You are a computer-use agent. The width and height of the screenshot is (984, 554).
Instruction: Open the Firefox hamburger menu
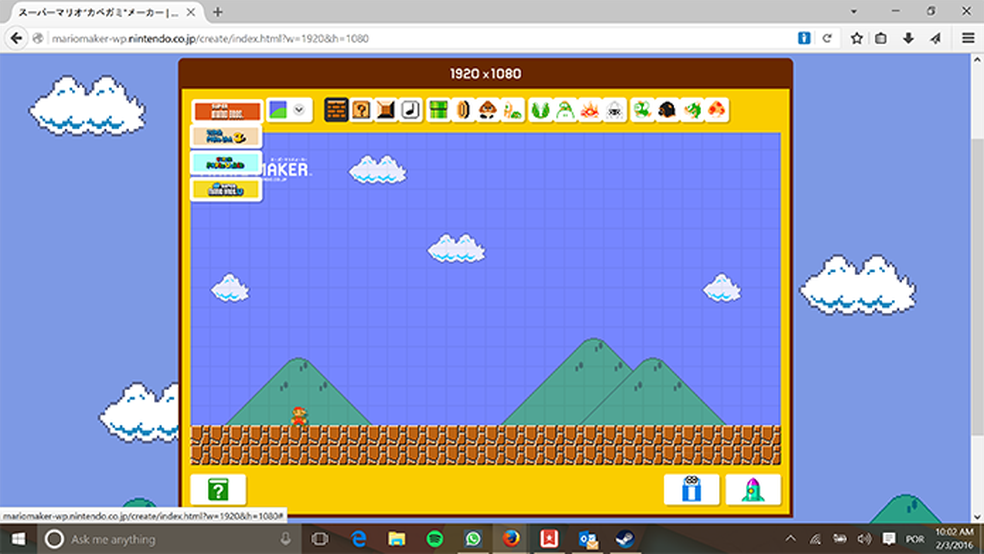[x=968, y=38]
